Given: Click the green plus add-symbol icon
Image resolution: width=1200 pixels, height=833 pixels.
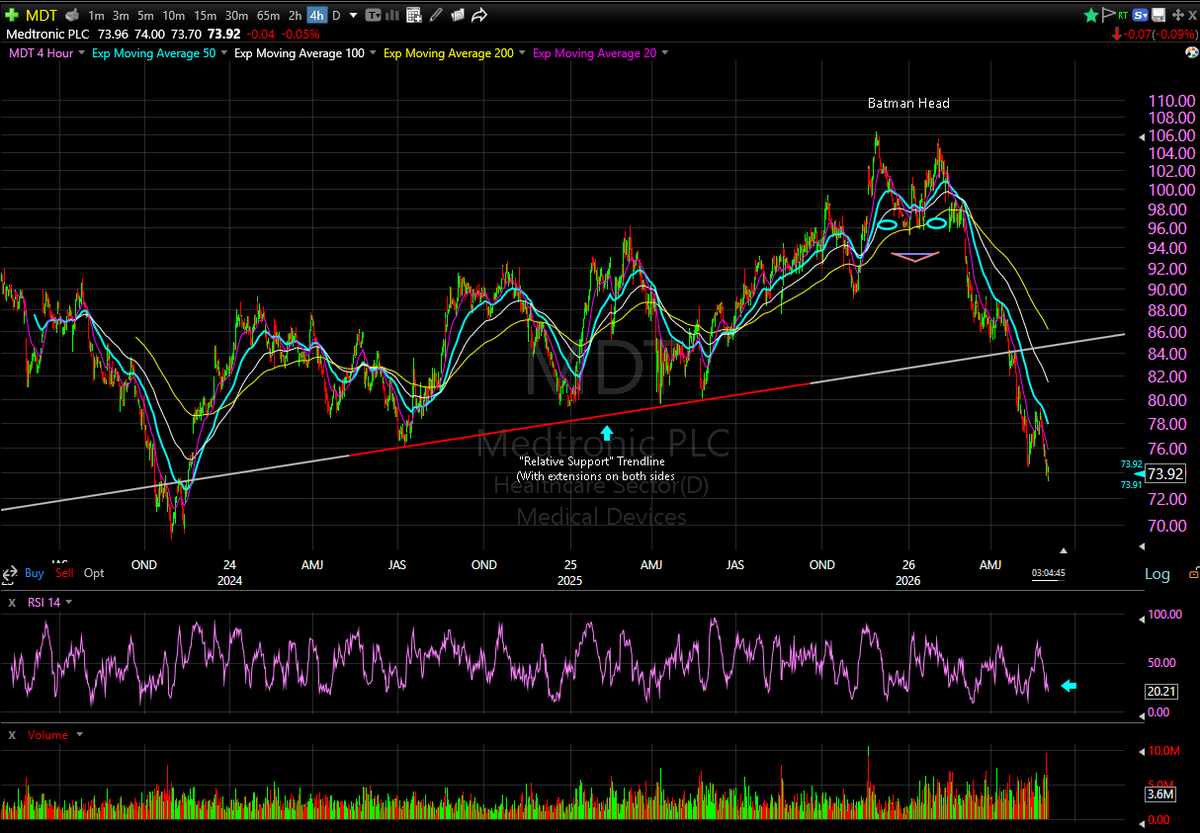Looking at the screenshot, I should pos(10,15).
